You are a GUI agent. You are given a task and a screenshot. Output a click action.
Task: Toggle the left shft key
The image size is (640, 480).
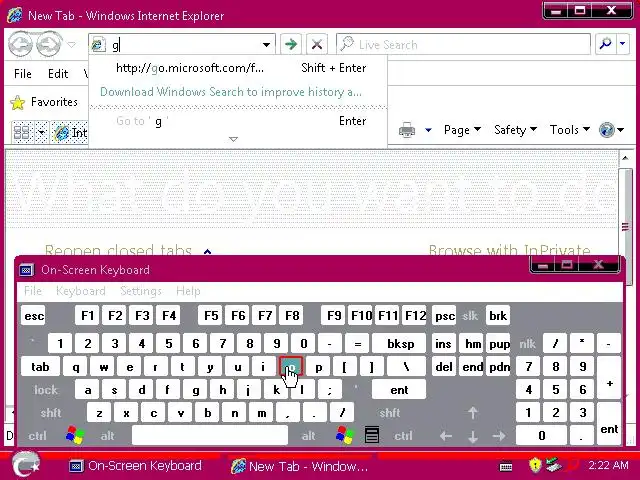(51, 413)
